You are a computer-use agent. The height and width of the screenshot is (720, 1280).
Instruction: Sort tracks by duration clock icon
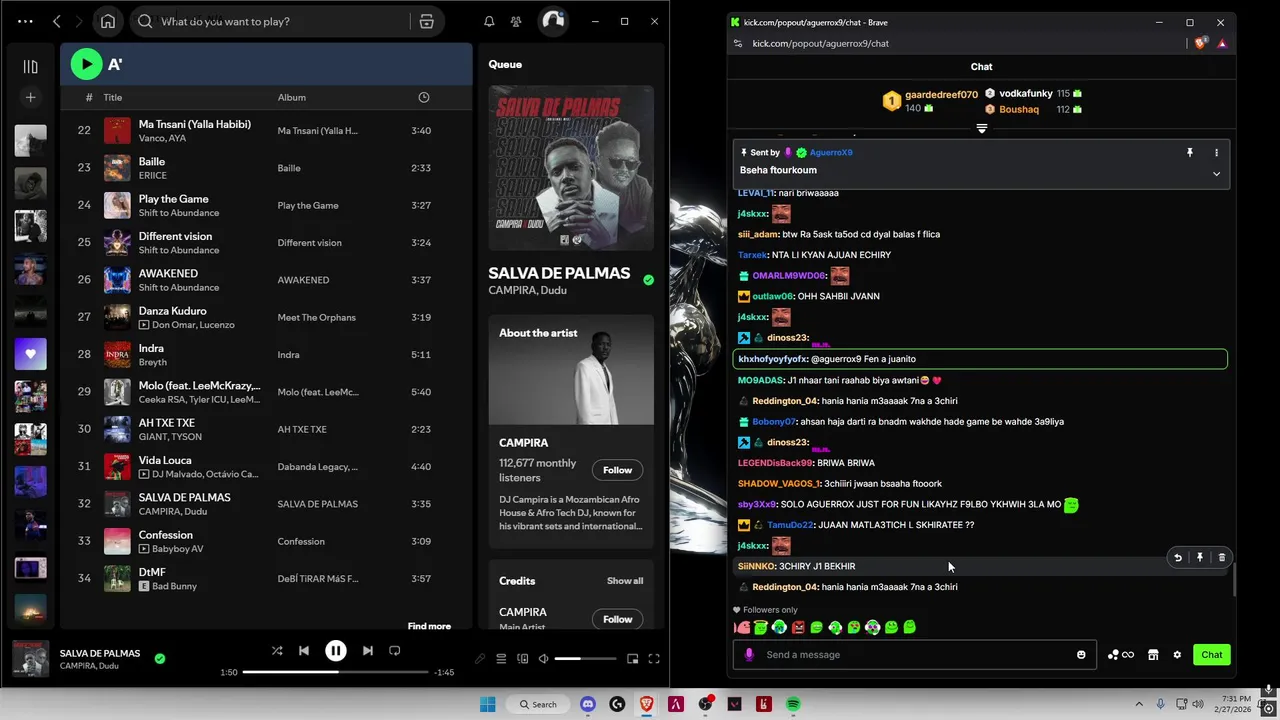point(424,97)
